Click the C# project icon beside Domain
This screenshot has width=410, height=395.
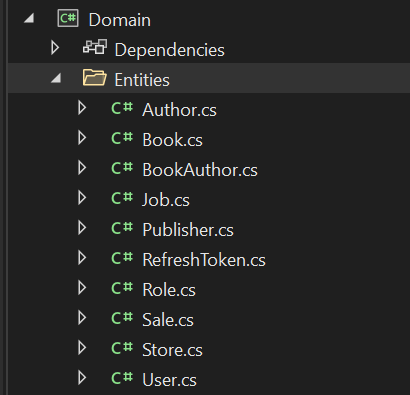(68, 18)
